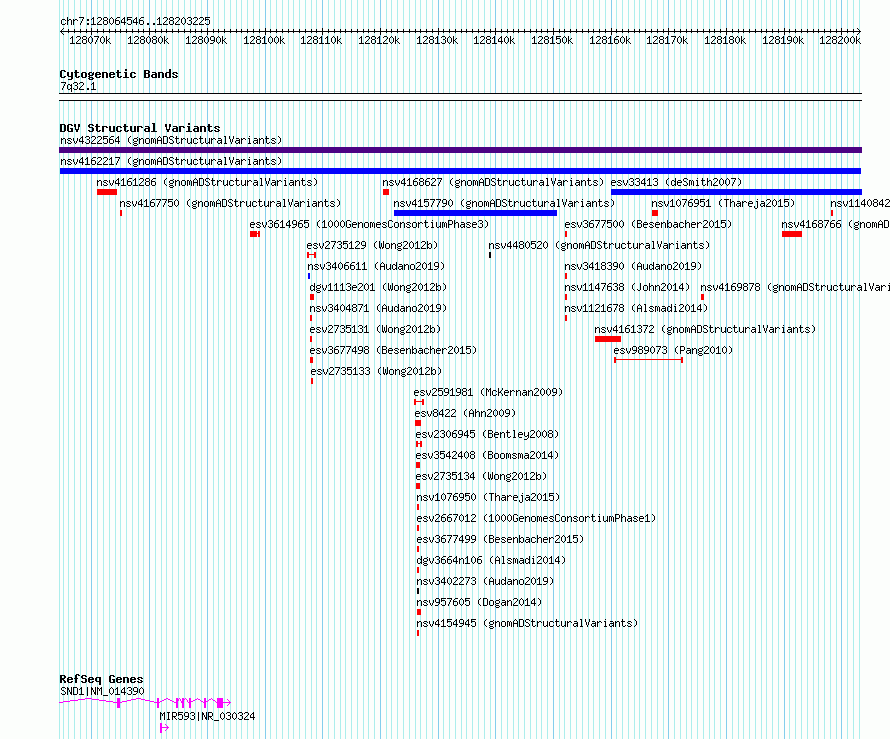The width and height of the screenshot is (890, 739).
Task: Open the nsv4161286 variant label
Action: [207, 182]
